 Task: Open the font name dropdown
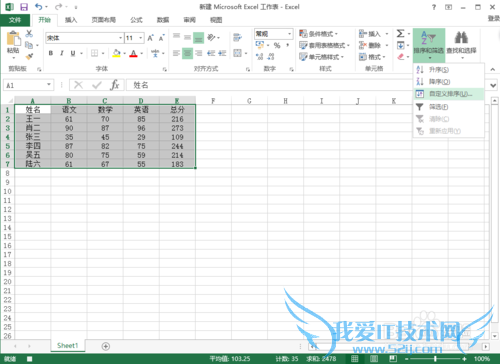pos(120,38)
